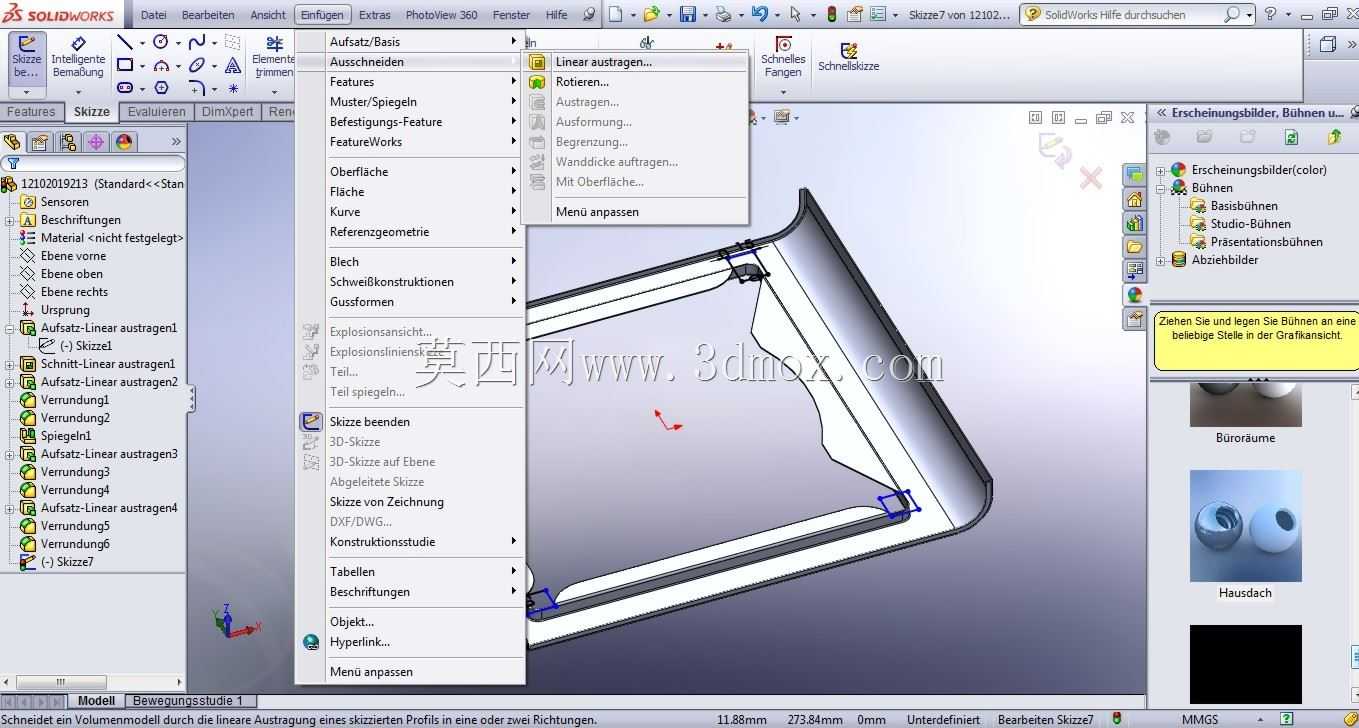
Task: Select the Slot sketch tool
Action: tap(125, 88)
